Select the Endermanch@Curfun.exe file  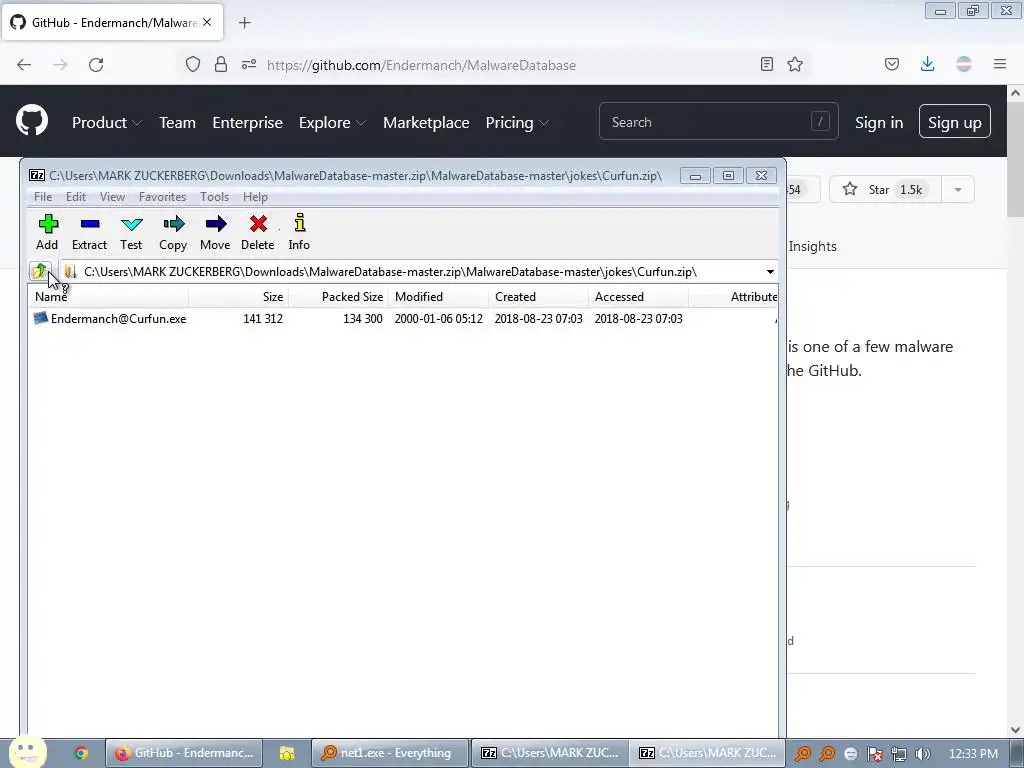110,319
